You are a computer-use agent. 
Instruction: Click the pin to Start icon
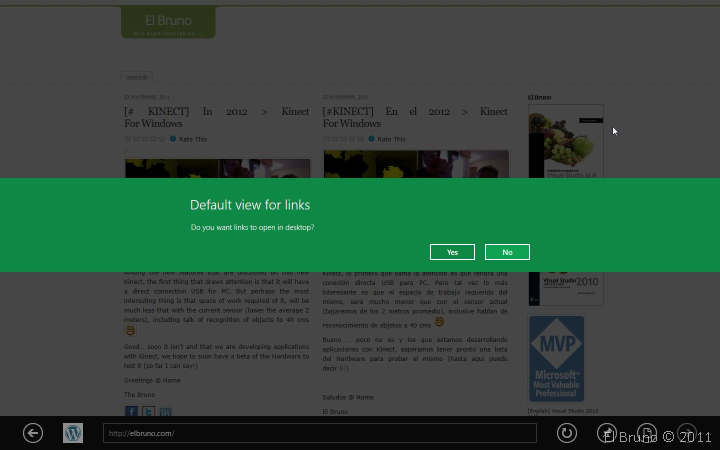coord(607,433)
